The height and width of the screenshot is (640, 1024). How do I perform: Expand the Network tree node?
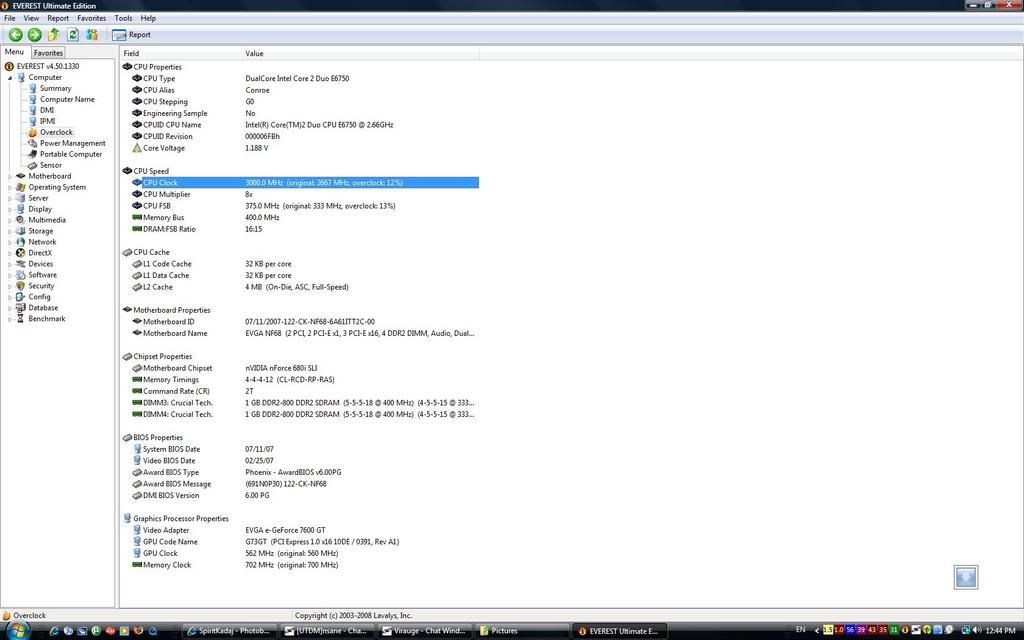pyautogui.click(x=10, y=242)
